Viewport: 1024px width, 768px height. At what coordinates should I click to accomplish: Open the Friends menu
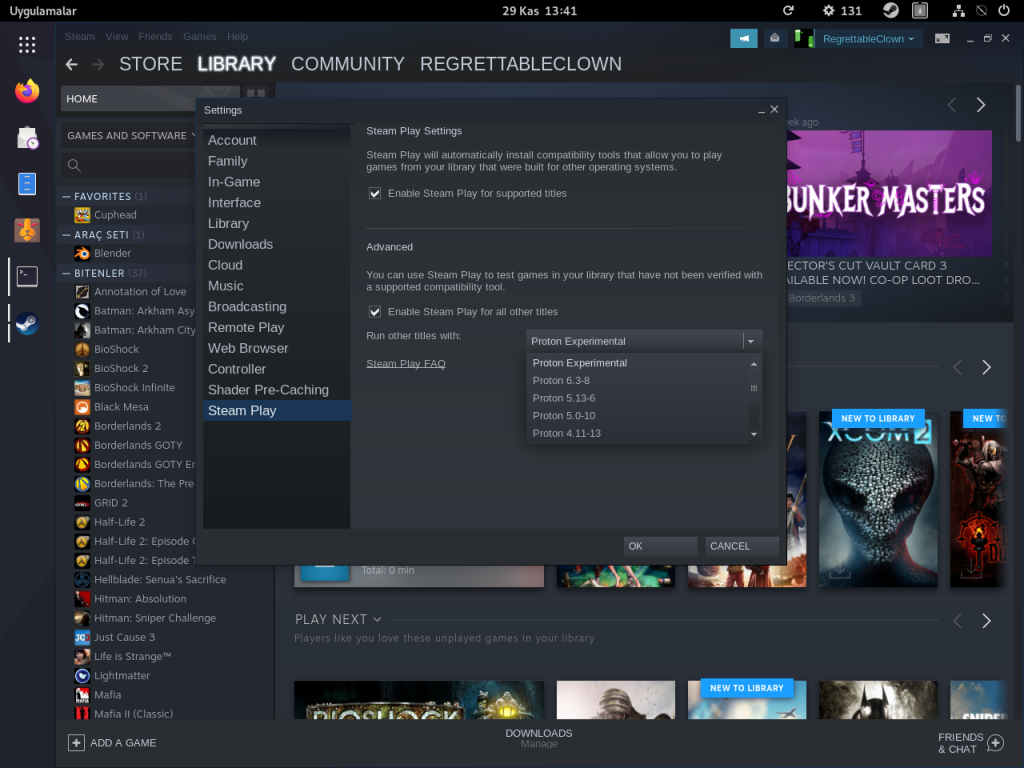coord(155,37)
